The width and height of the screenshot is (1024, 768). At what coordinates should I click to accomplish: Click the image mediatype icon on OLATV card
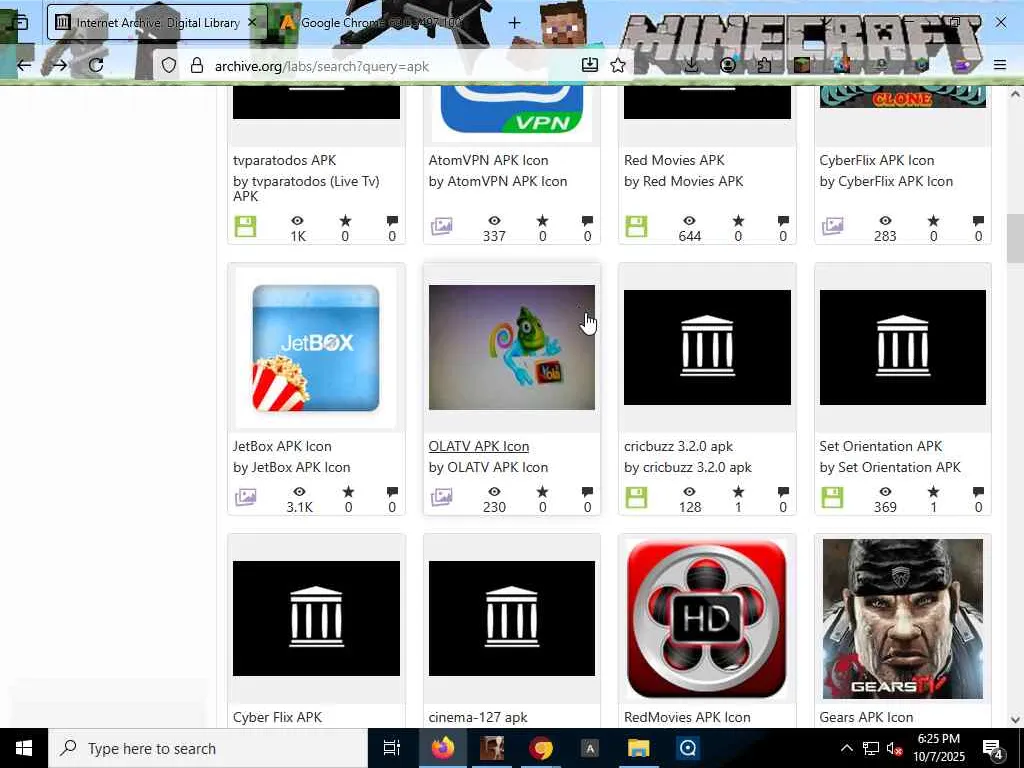[441, 497]
